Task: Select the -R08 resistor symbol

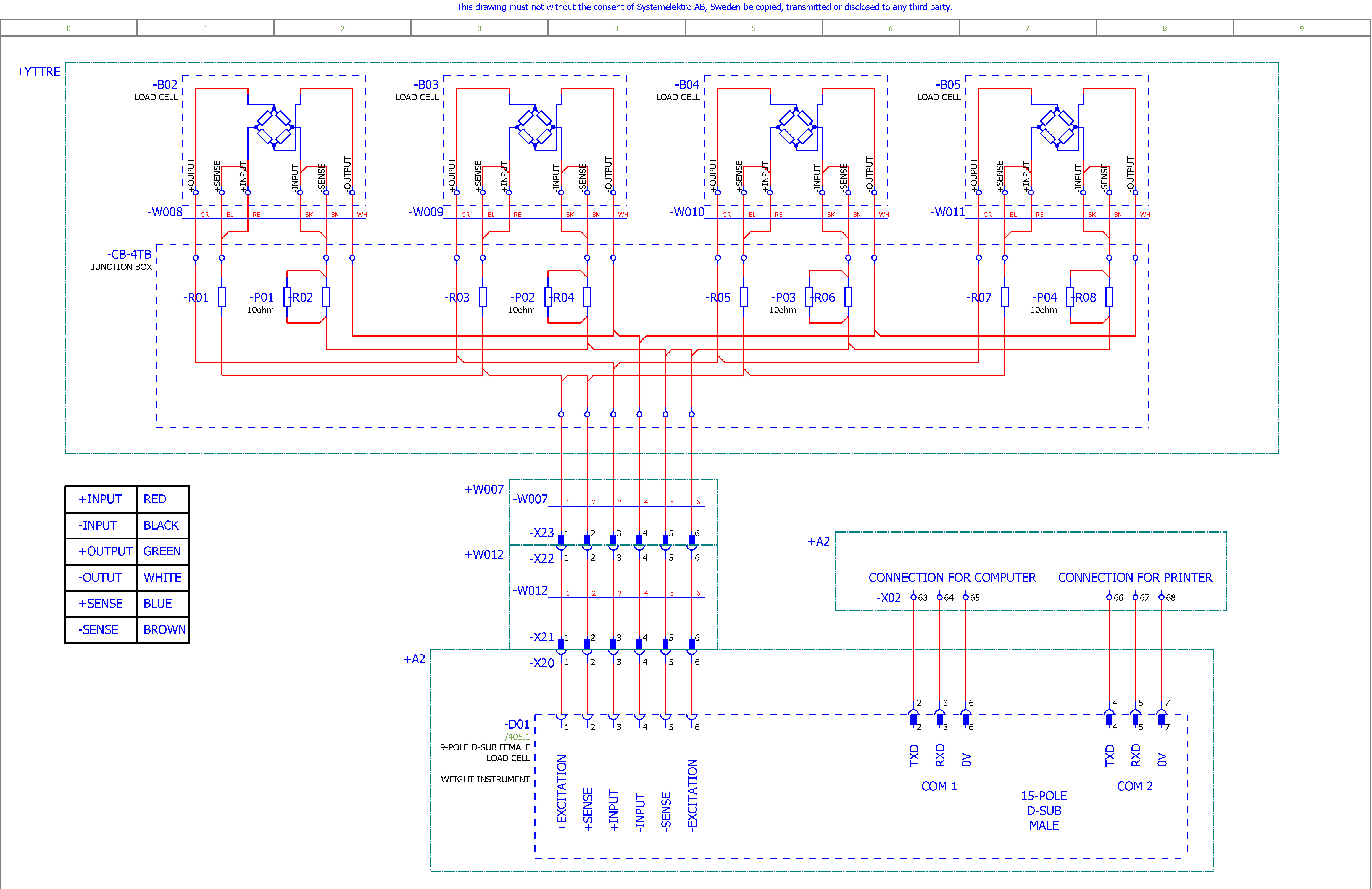Action: coord(1108,297)
